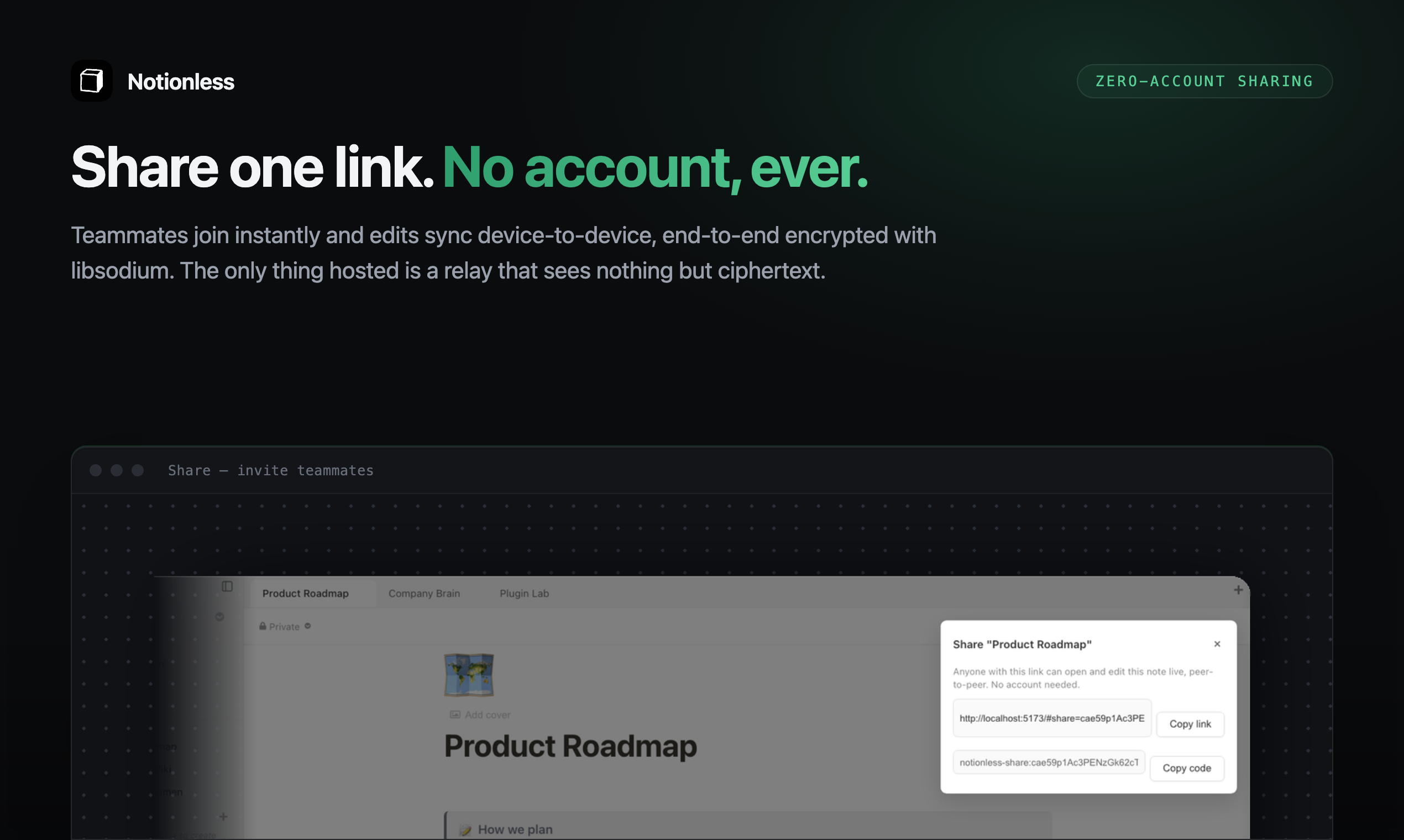The width and height of the screenshot is (1404, 840).
Task: Click the Copy link button
Action: [1190, 724]
